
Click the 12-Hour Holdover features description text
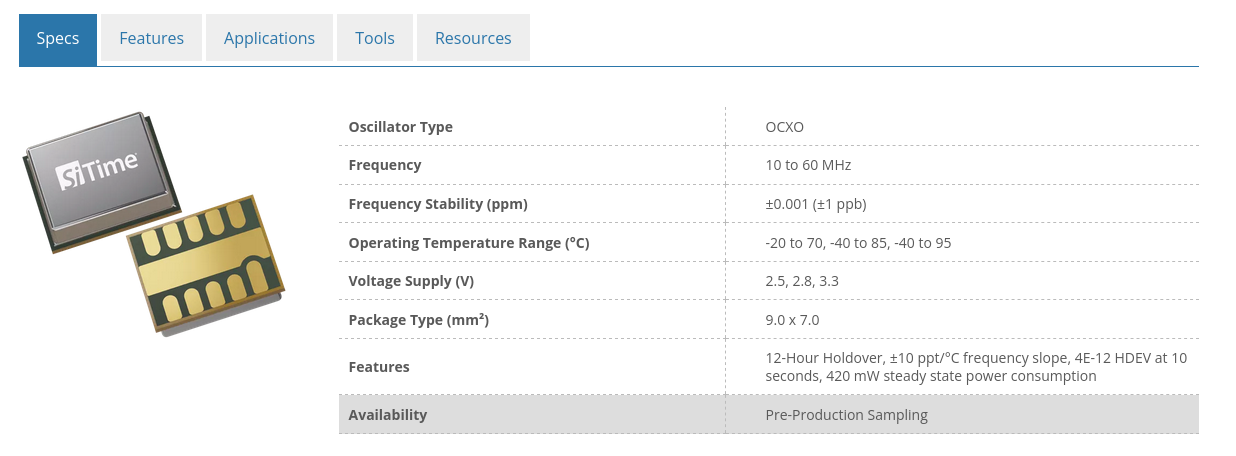click(975, 367)
